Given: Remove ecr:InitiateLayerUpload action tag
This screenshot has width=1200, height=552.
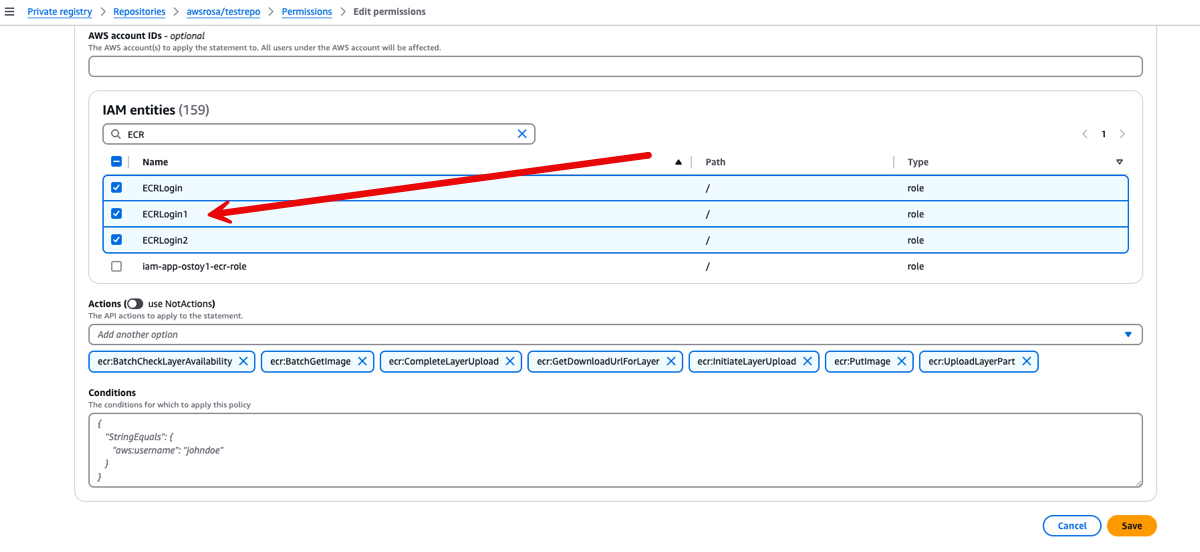Looking at the screenshot, I should (x=808, y=362).
